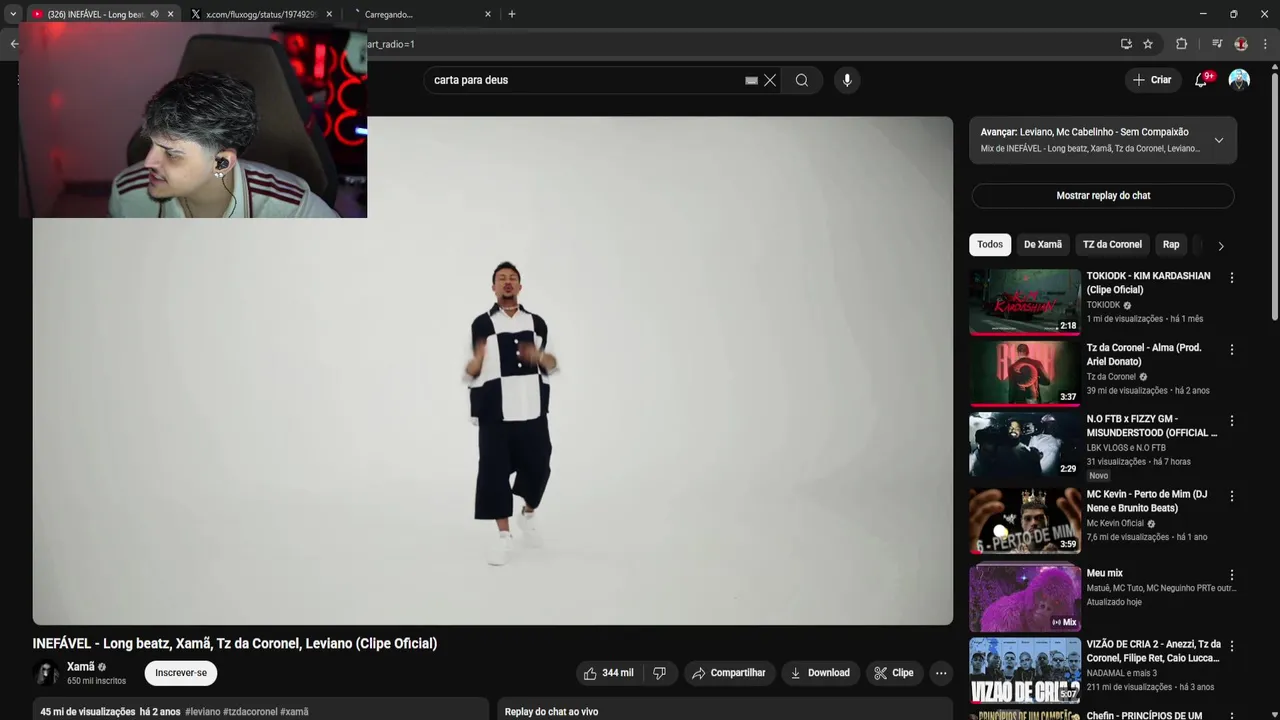Open Chrome three-dot menu
The width and height of the screenshot is (1280, 720).
(x=1266, y=44)
